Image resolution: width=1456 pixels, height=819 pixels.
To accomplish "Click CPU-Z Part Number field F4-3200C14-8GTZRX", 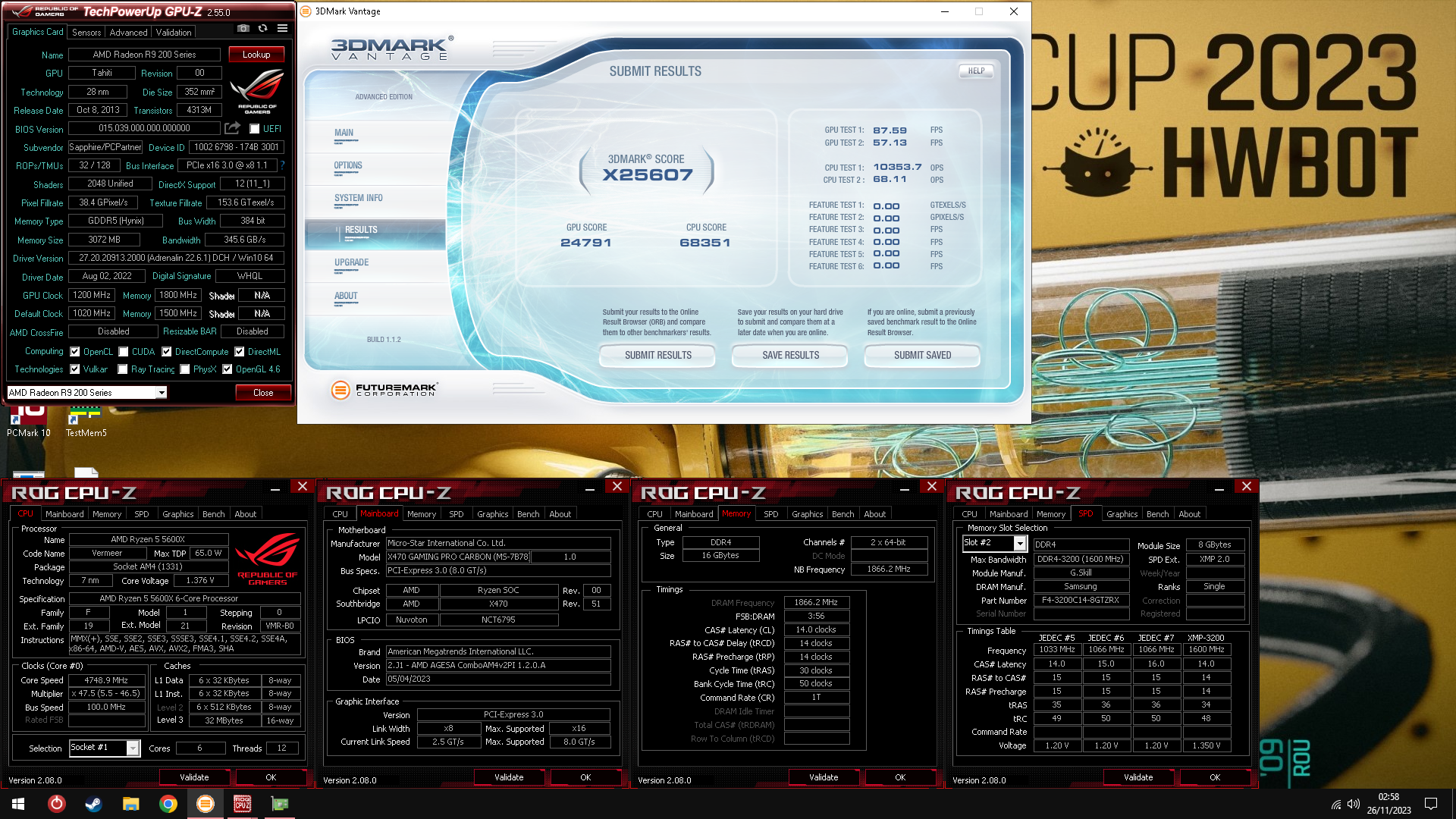I will (x=1080, y=601).
